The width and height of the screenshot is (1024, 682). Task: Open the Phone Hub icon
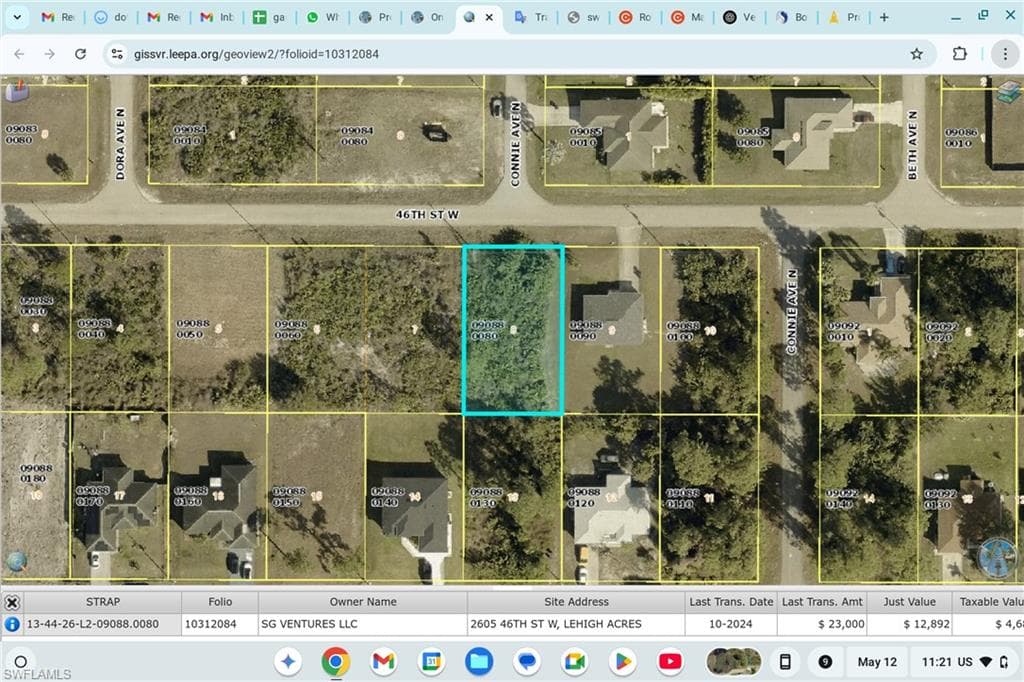[x=786, y=662]
